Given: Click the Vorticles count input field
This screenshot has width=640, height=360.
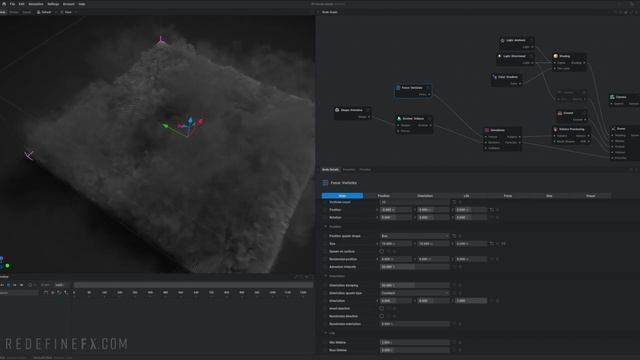Looking at the screenshot, I should click(x=414, y=202).
